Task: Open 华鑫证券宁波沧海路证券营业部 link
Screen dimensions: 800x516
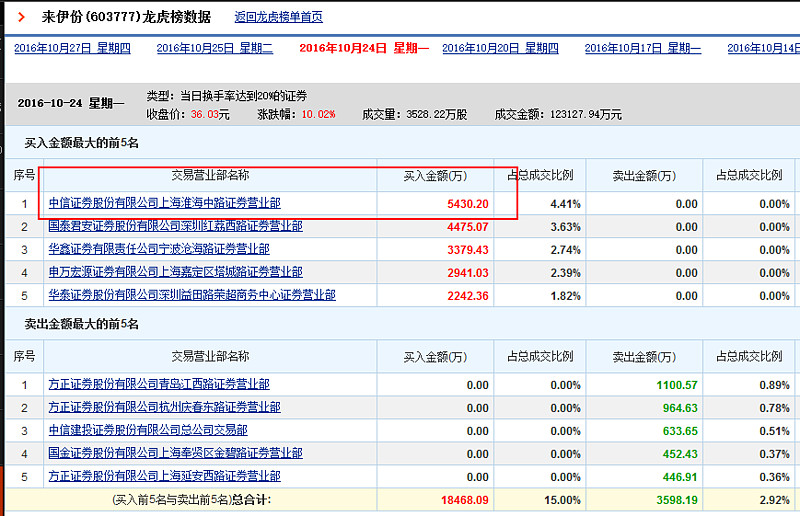Action: [159, 249]
